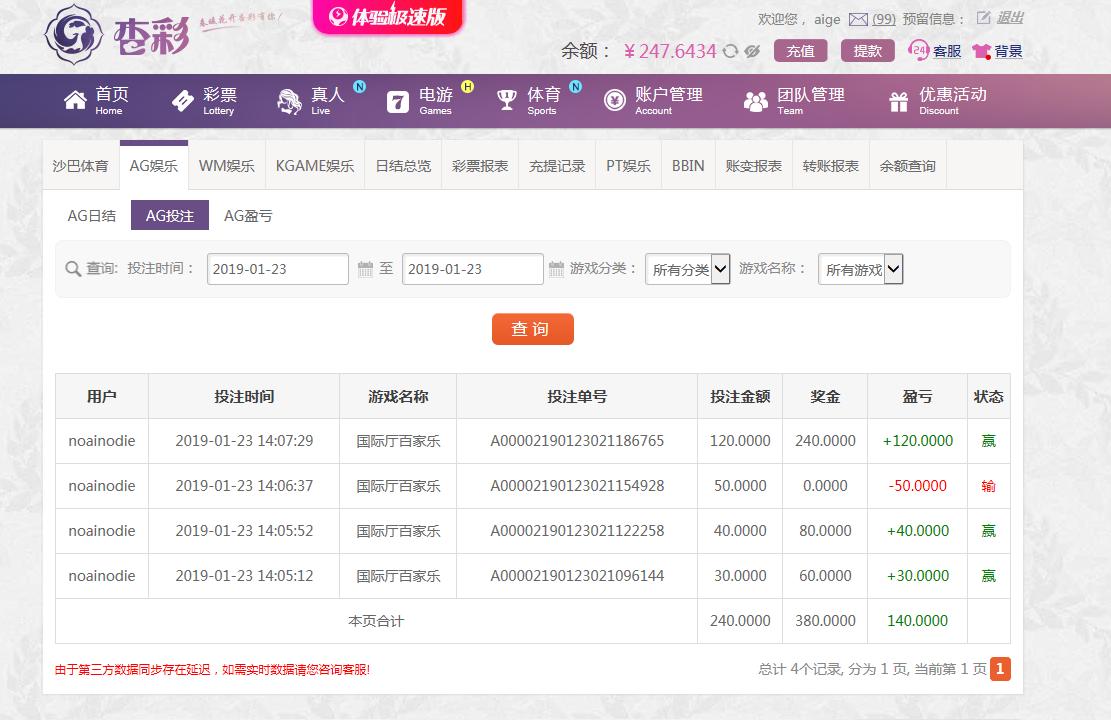Viewport: 1111px width, 720px height.
Task: Click the end date input field
Action: point(473,269)
